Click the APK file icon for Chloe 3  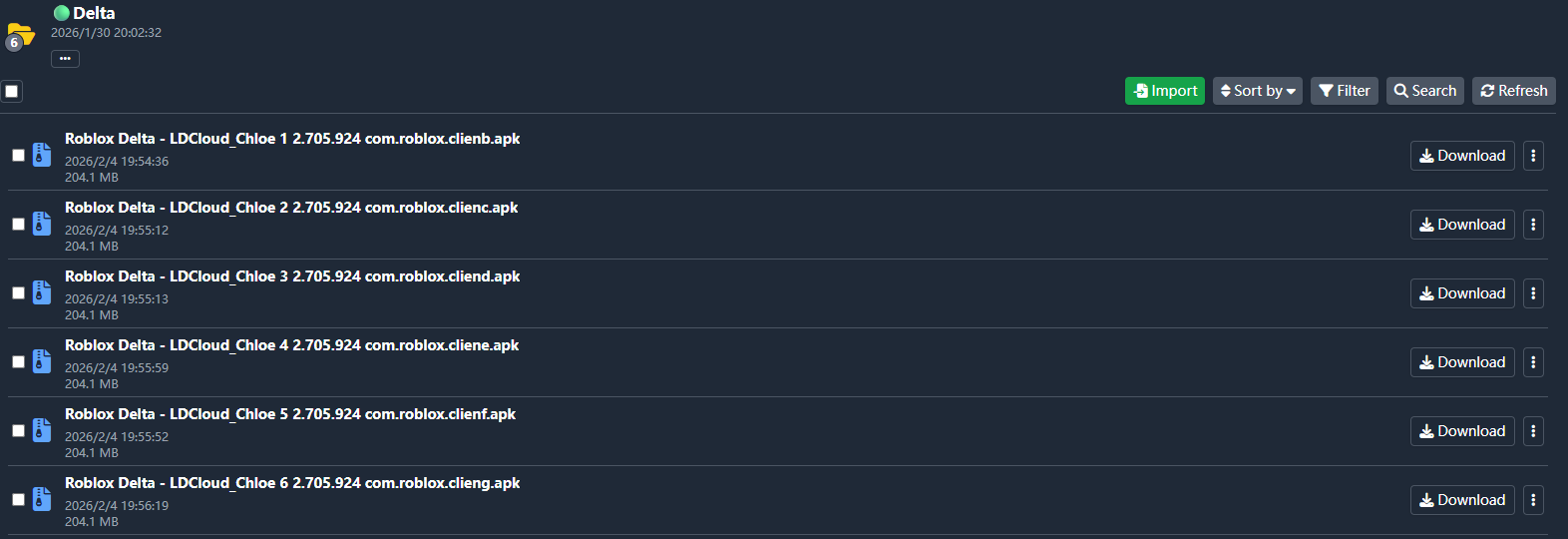41,292
